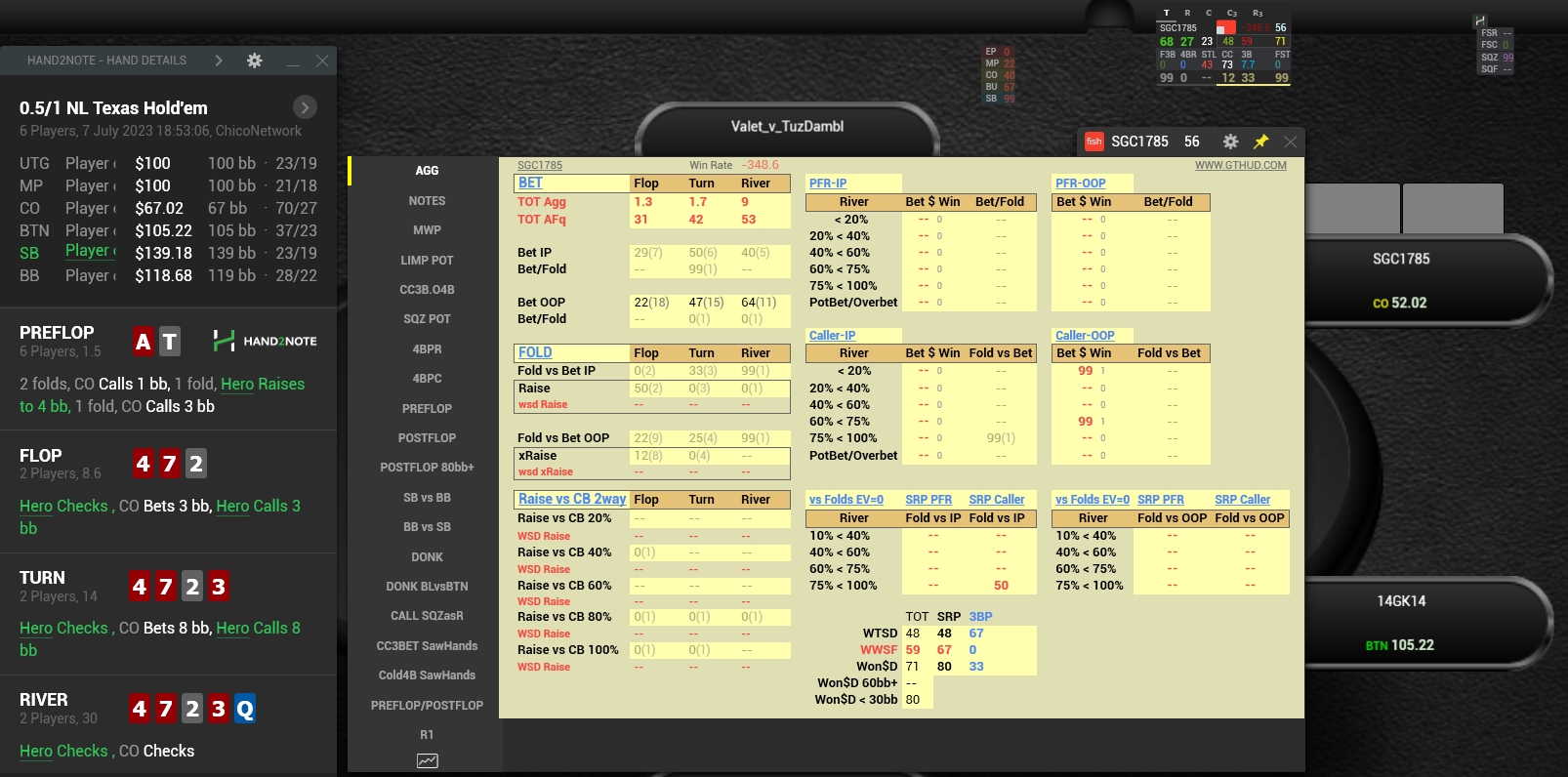Click the 3BP column header link

980,617
